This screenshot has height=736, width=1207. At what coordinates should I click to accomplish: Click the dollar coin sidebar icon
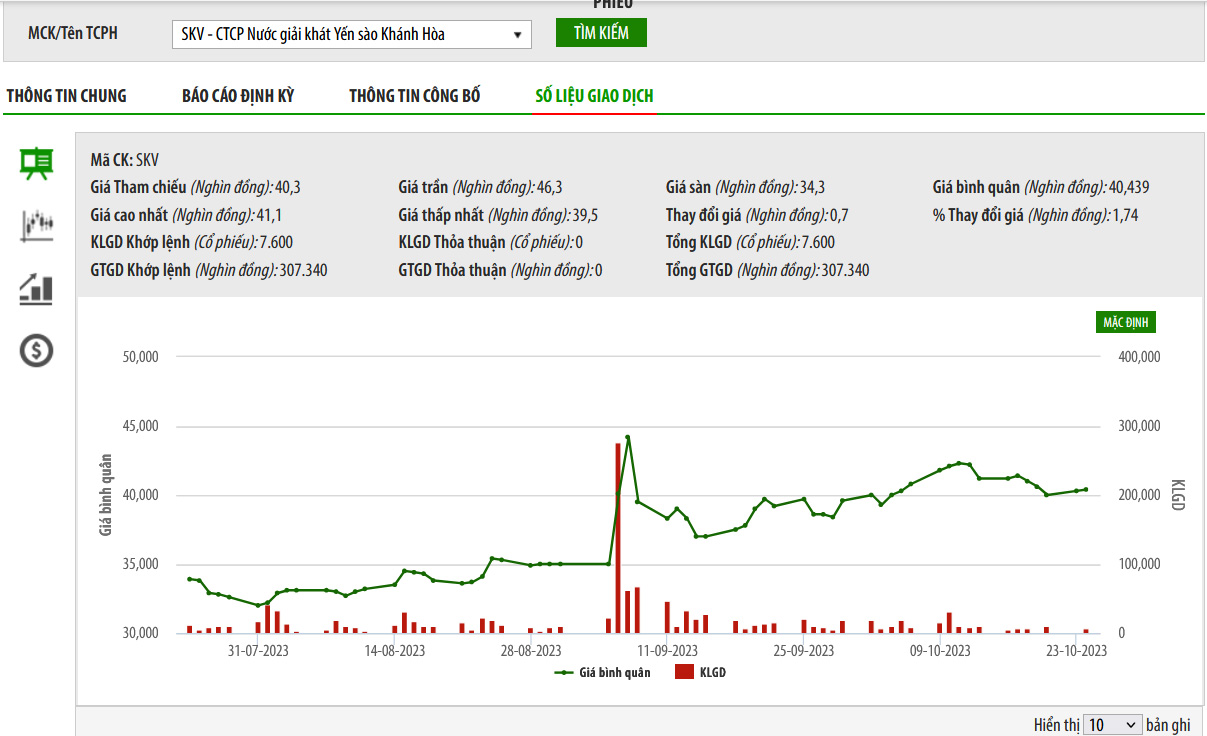(x=37, y=351)
